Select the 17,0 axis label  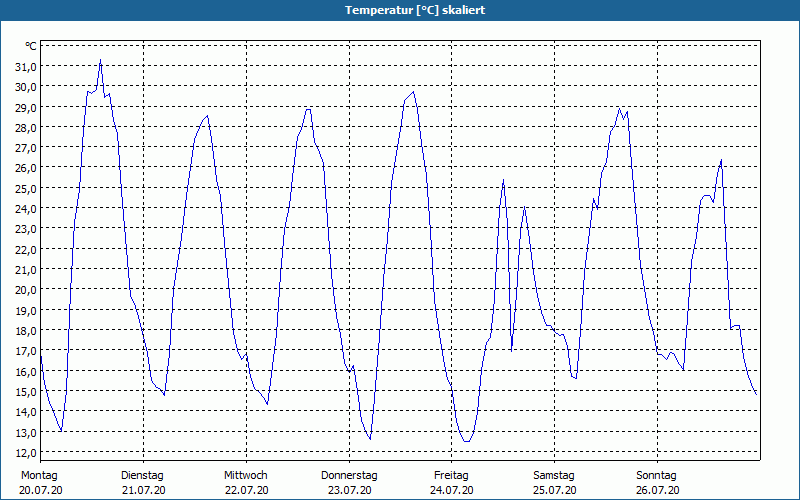coord(27,351)
